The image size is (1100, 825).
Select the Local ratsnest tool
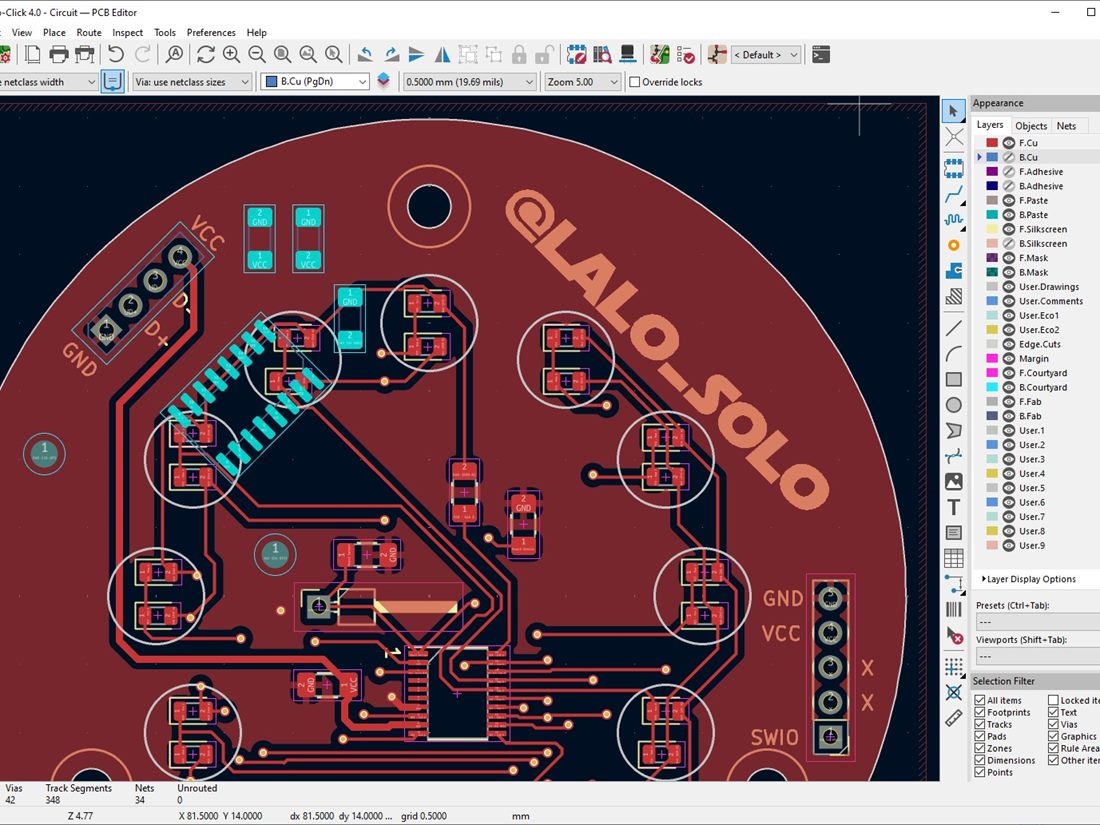(x=953, y=137)
